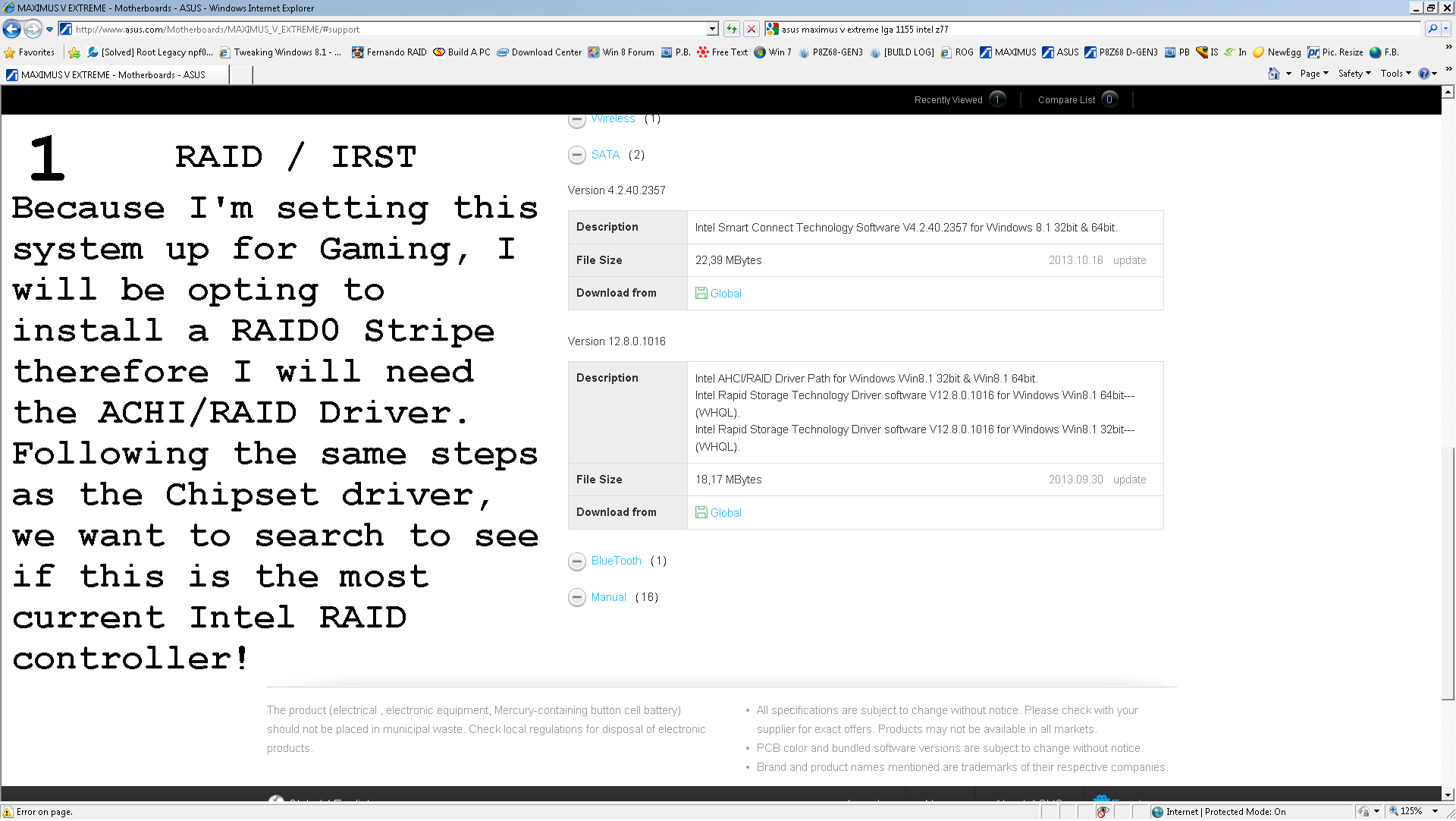
Task: Select the MAXIMUS V EXTREME tab
Action: pos(115,75)
